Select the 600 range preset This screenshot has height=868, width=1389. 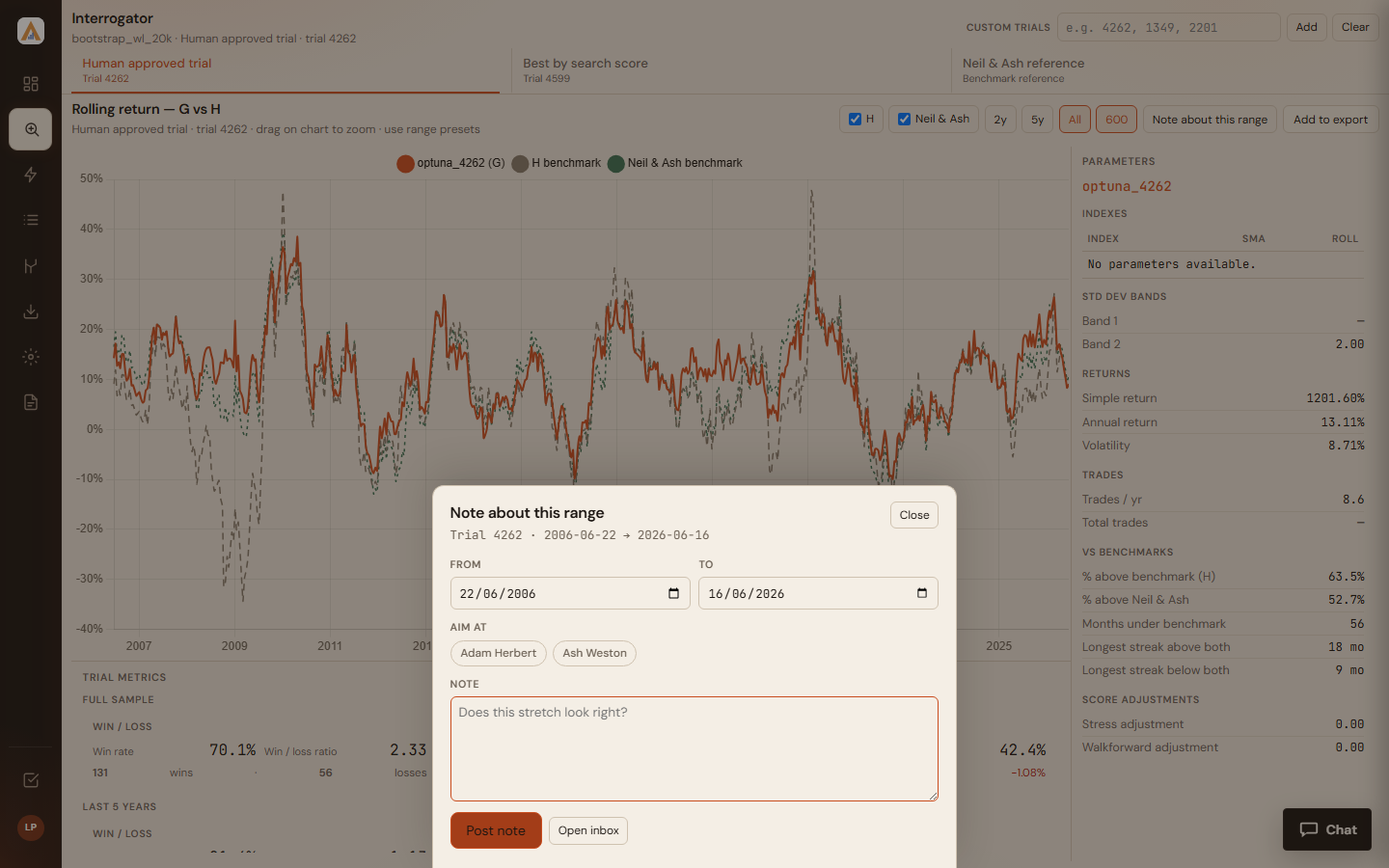pyautogui.click(x=1116, y=120)
